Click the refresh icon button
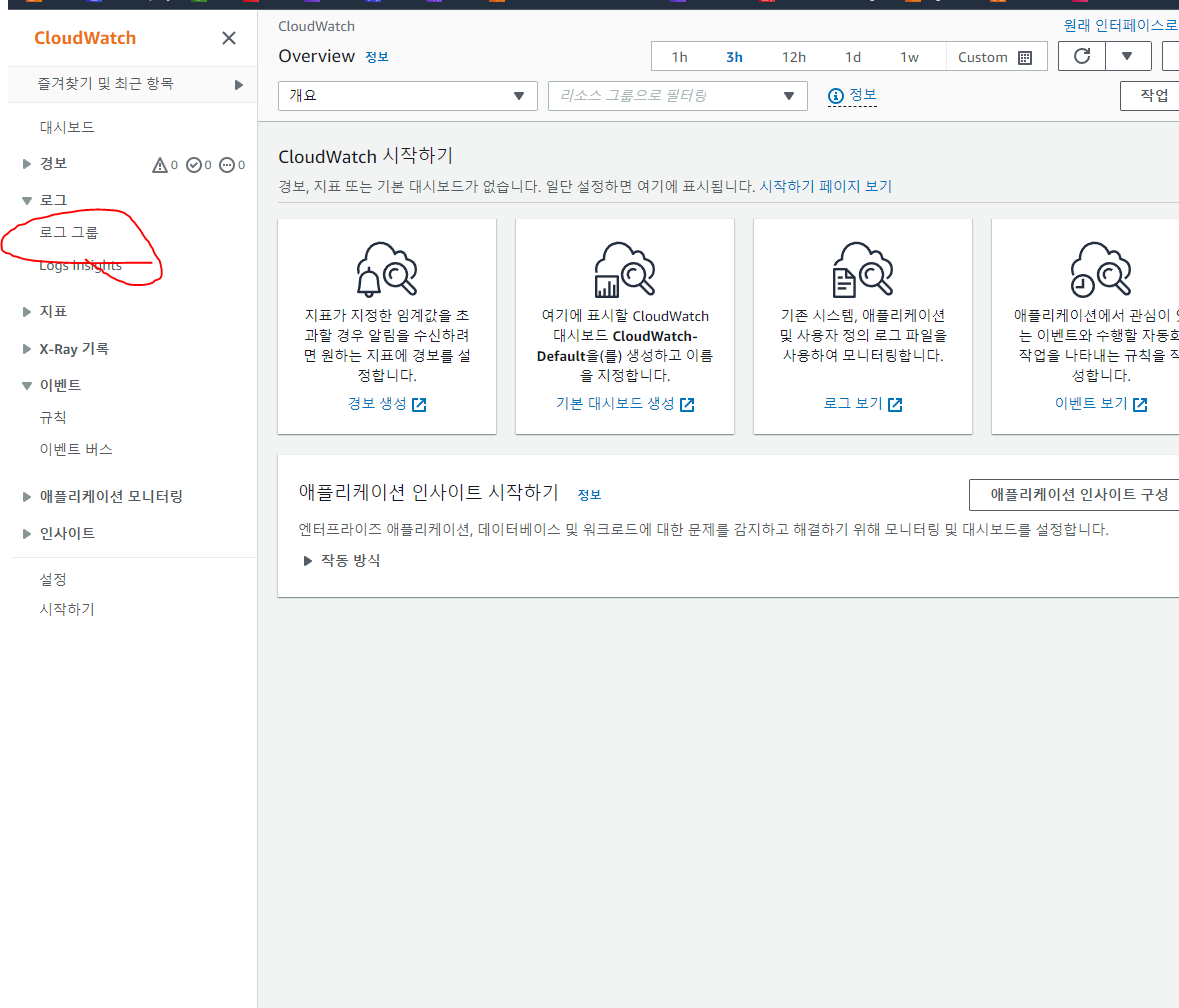 coord(1081,56)
